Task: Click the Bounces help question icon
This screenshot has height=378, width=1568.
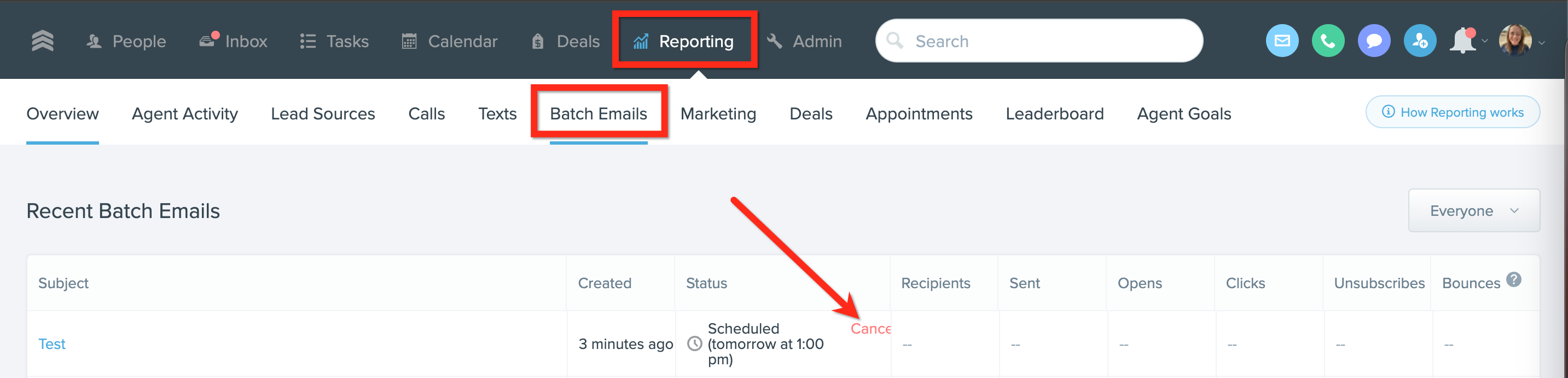Action: coord(1513,280)
